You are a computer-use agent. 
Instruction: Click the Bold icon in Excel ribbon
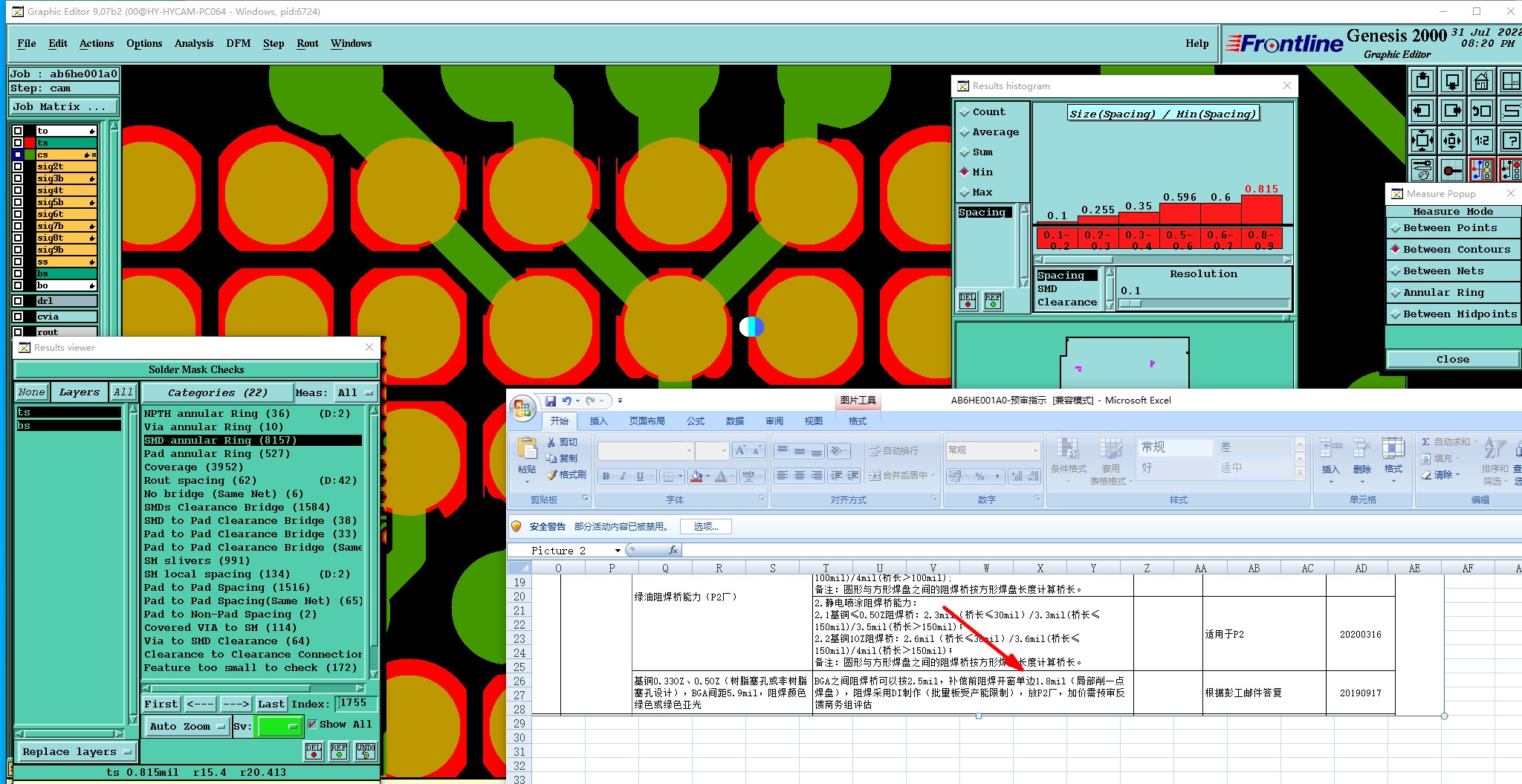click(x=606, y=476)
